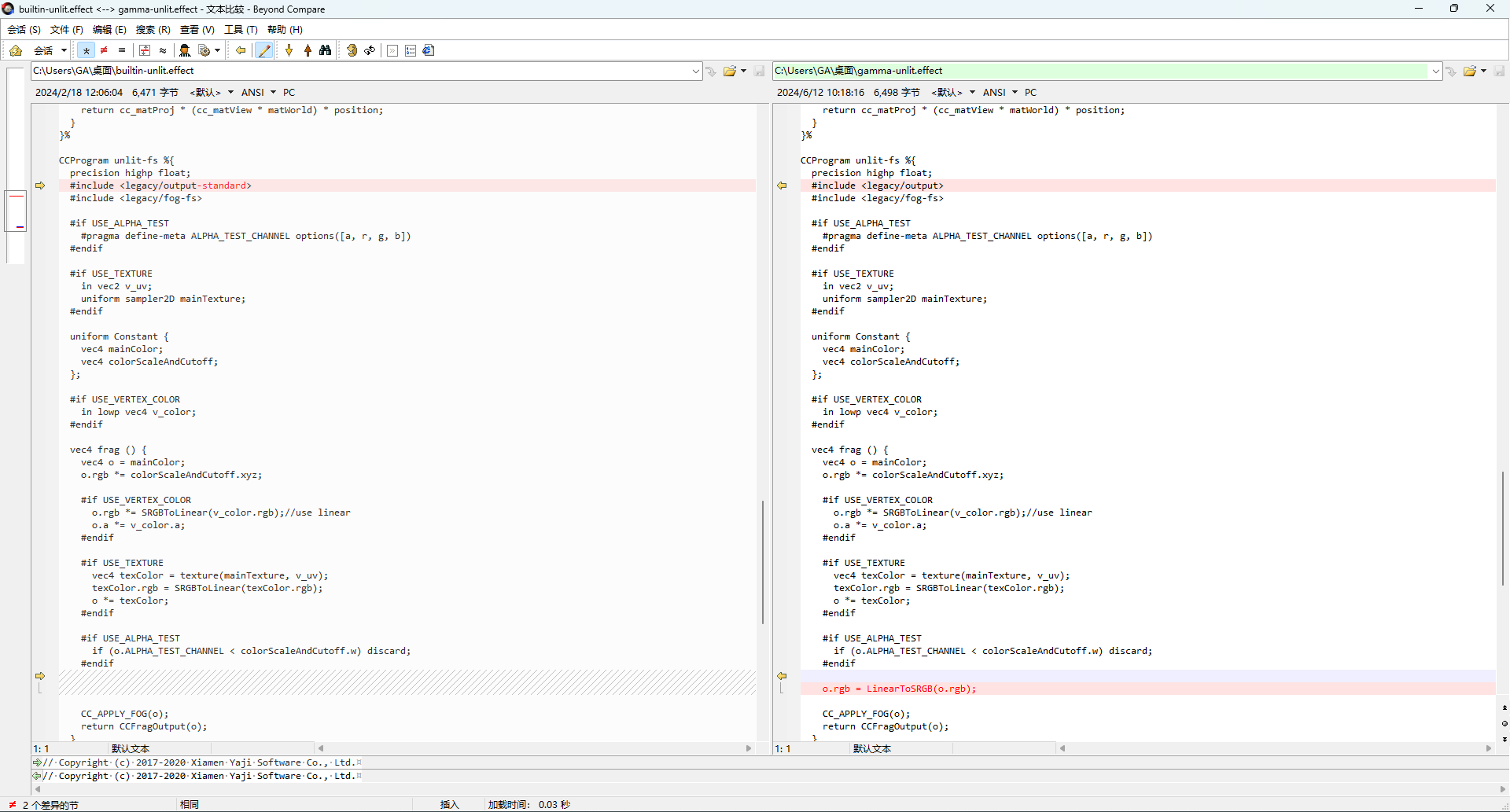Toggle Show Context view button
This screenshot has width=1510, height=812.
click(145, 50)
